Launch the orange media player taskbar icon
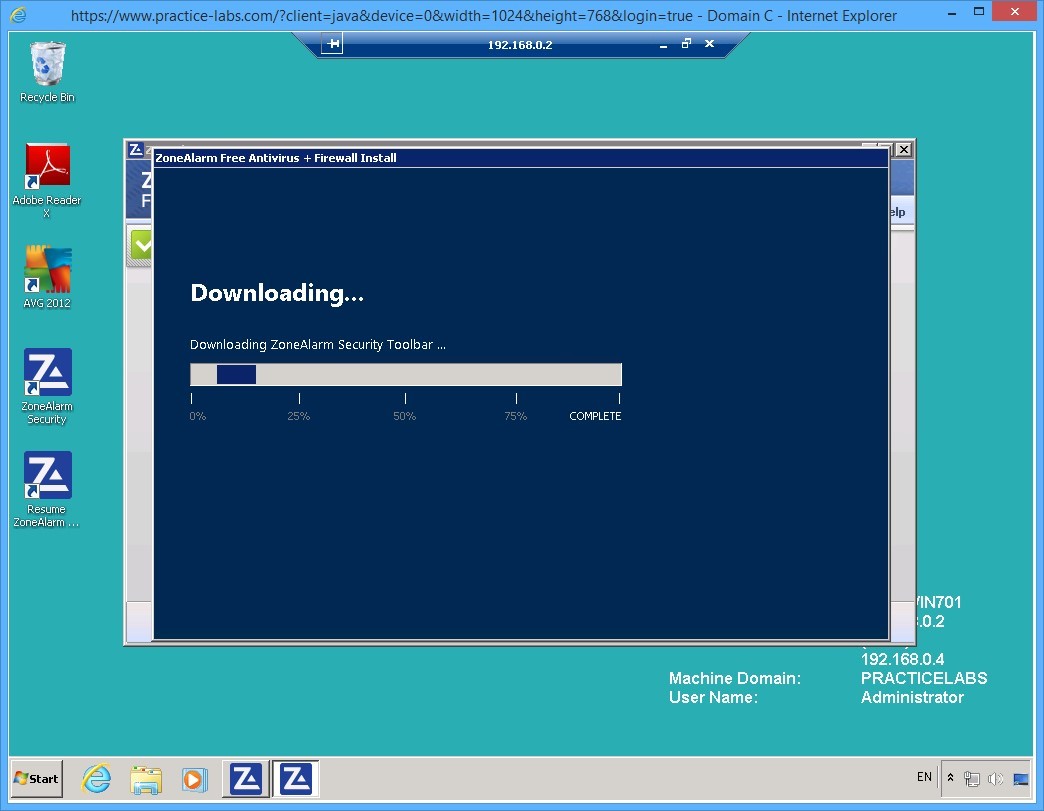The height and width of the screenshot is (811, 1044). point(194,778)
